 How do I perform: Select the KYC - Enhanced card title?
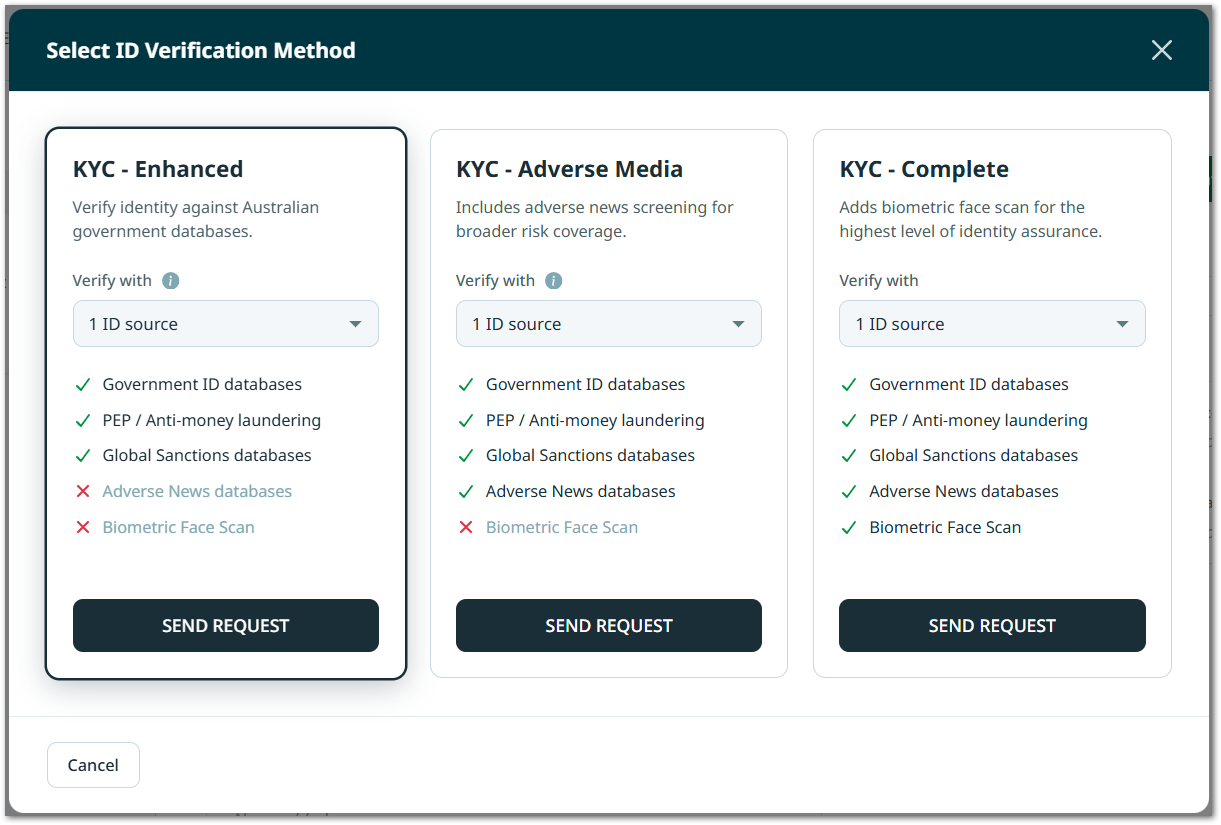158,169
